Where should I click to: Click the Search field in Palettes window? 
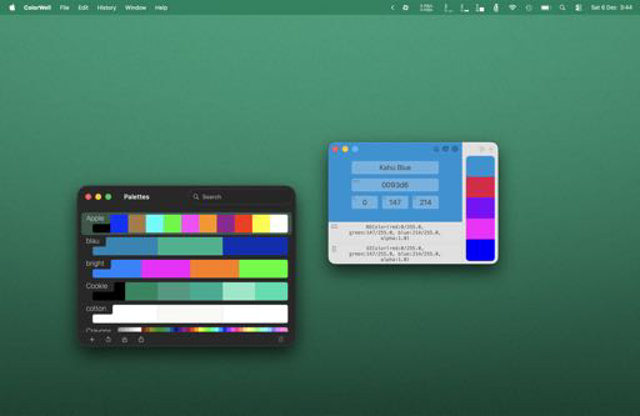[239, 197]
